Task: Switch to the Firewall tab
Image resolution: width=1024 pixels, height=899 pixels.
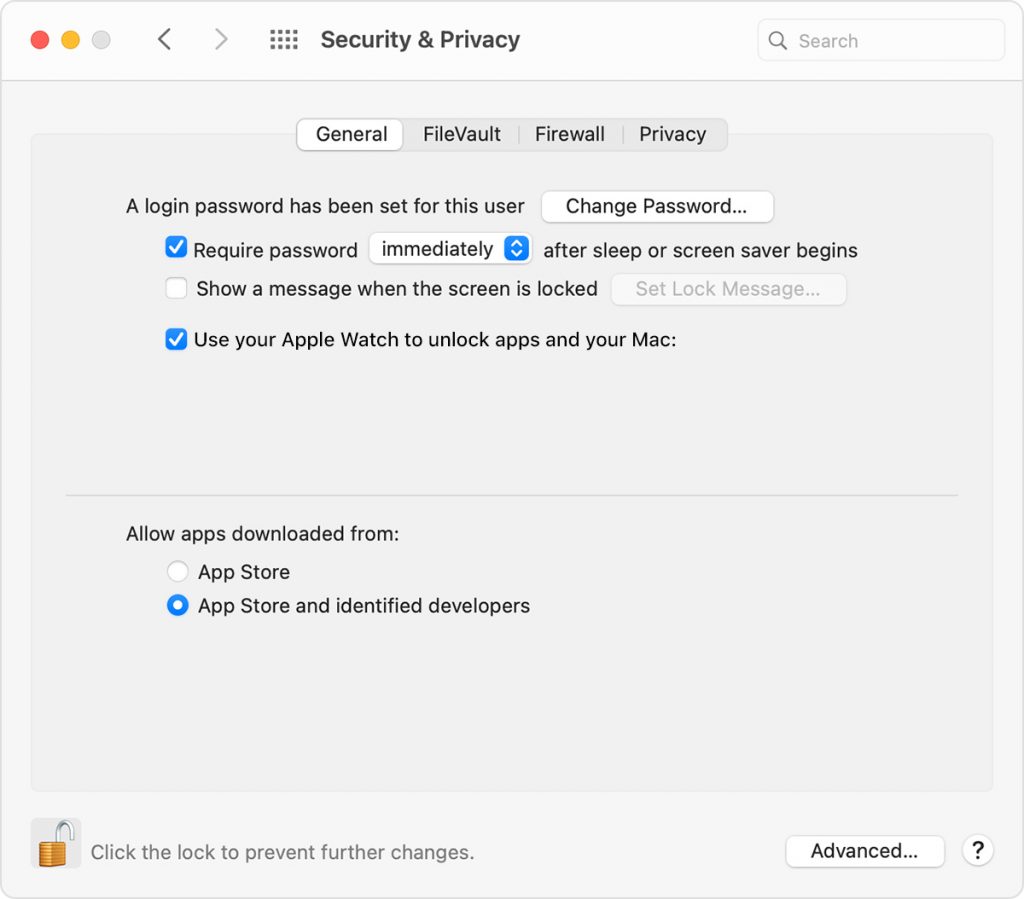Action: (569, 134)
